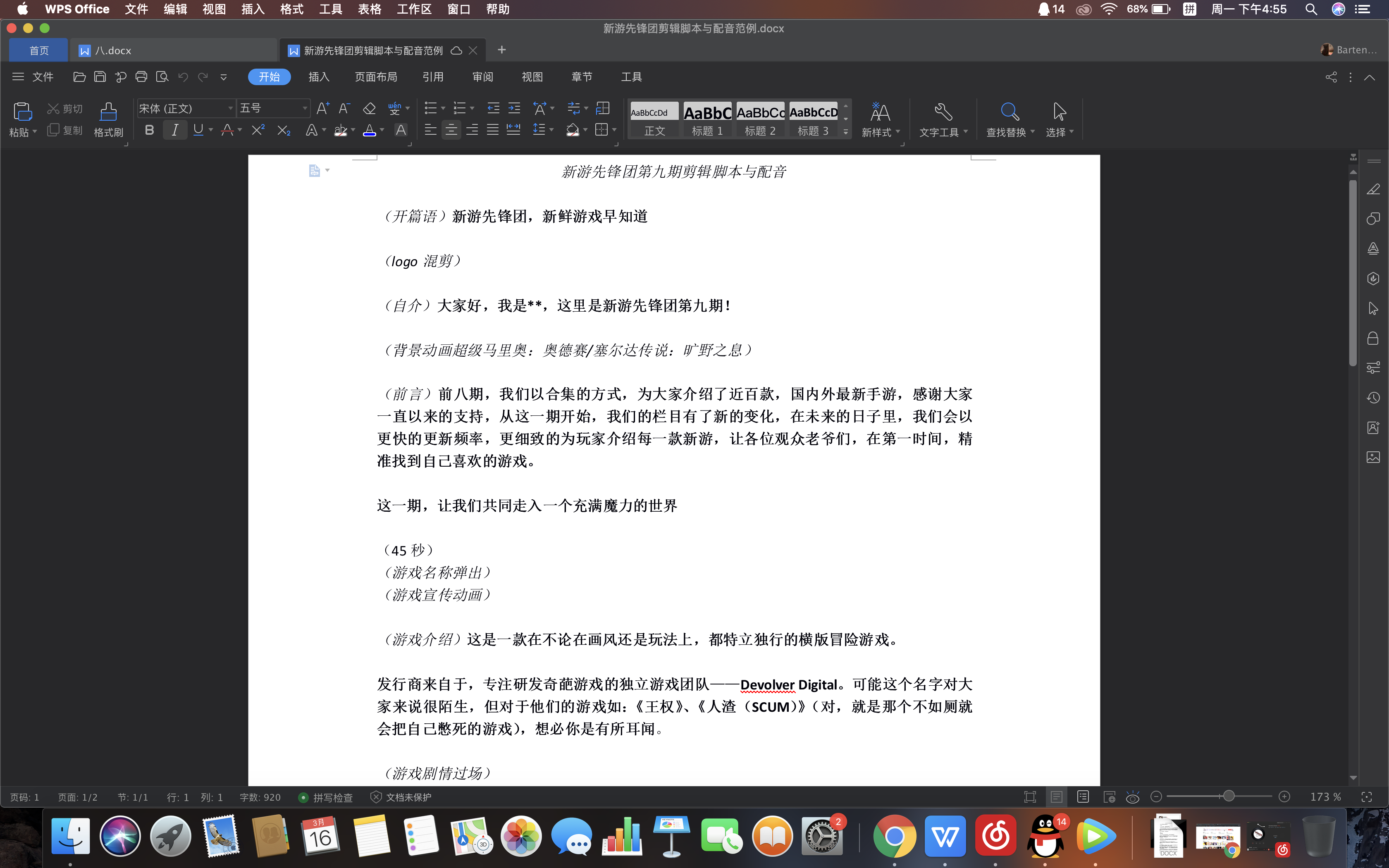Click the decrease font size icon
Image resolution: width=1389 pixels, height=868 pixels.
pos(344,108)
